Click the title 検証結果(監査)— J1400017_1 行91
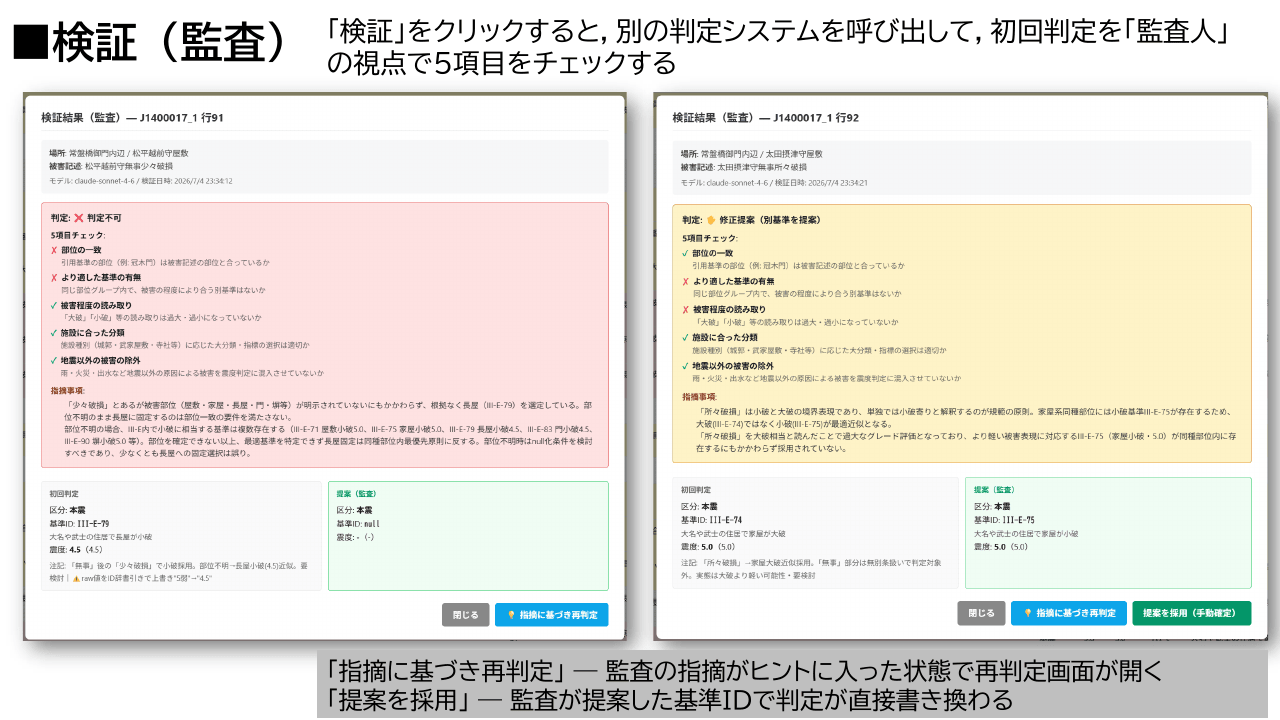This screenshot has width=1280, height=720. coord(132,118)
